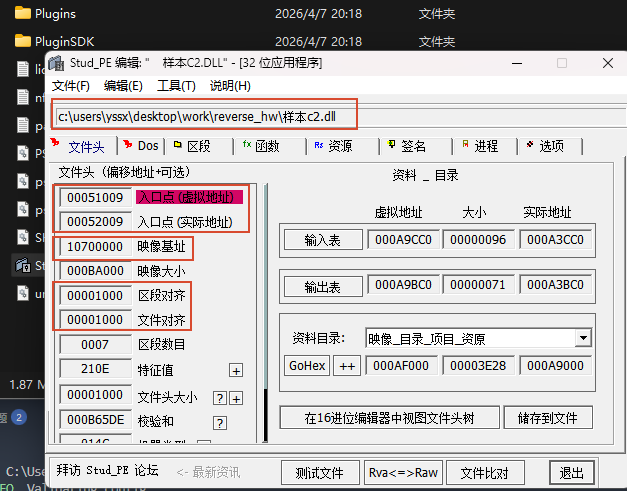Click export table size 00000071

pyautogui.click(x=478, y=284)
